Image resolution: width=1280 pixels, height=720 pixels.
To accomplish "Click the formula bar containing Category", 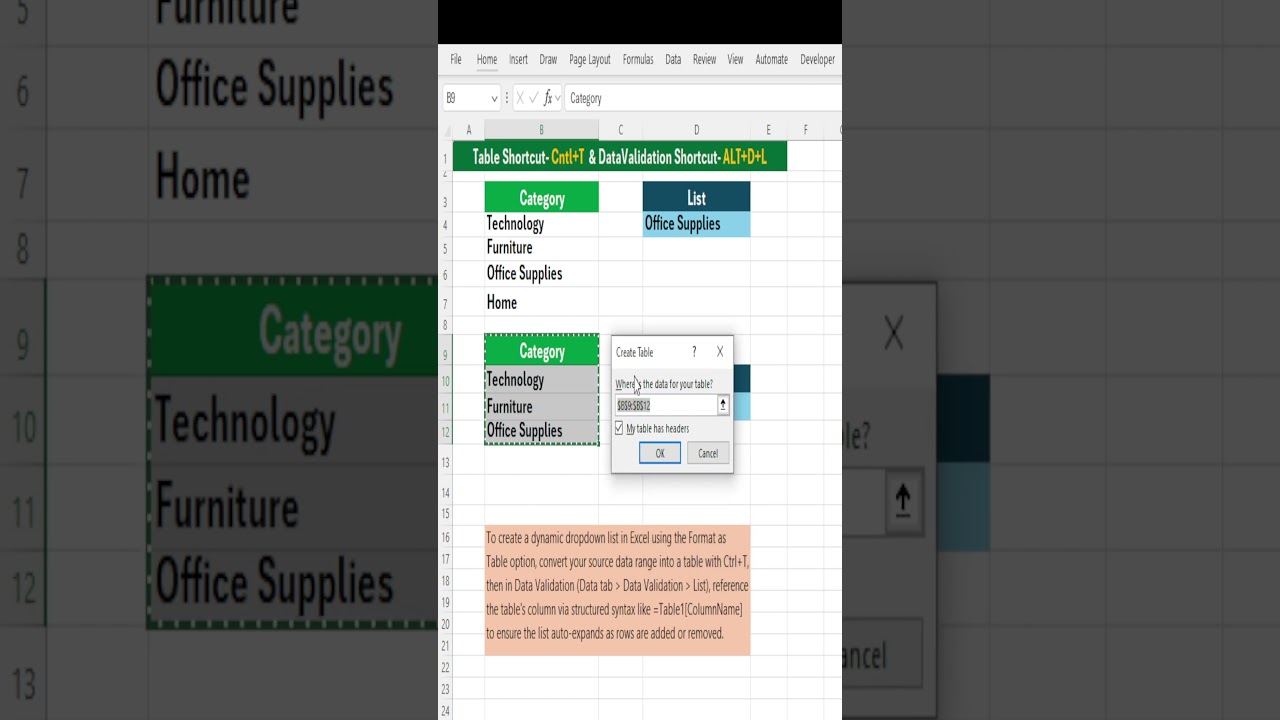I will [703, 98].
